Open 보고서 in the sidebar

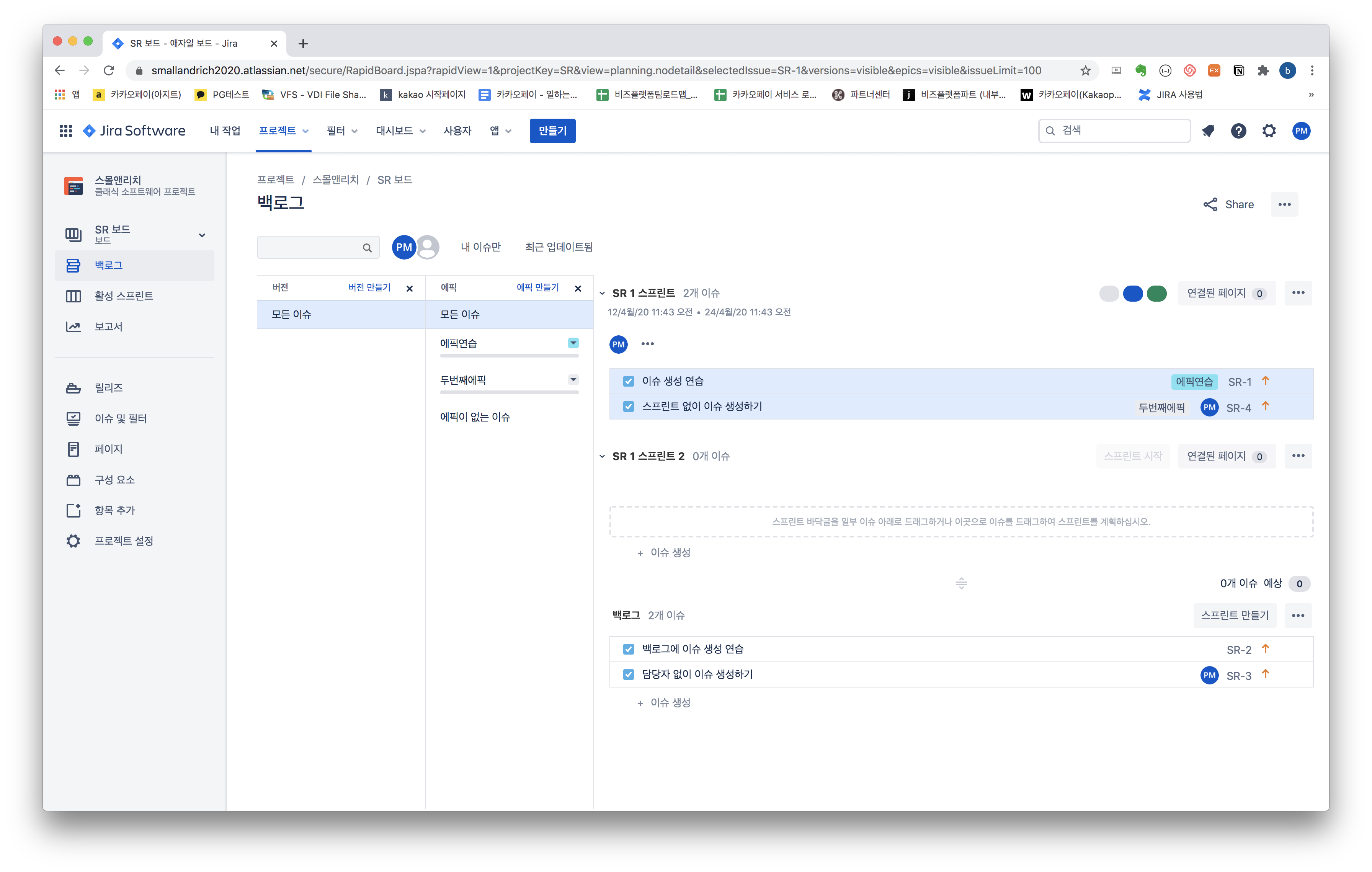coord(108,327)
